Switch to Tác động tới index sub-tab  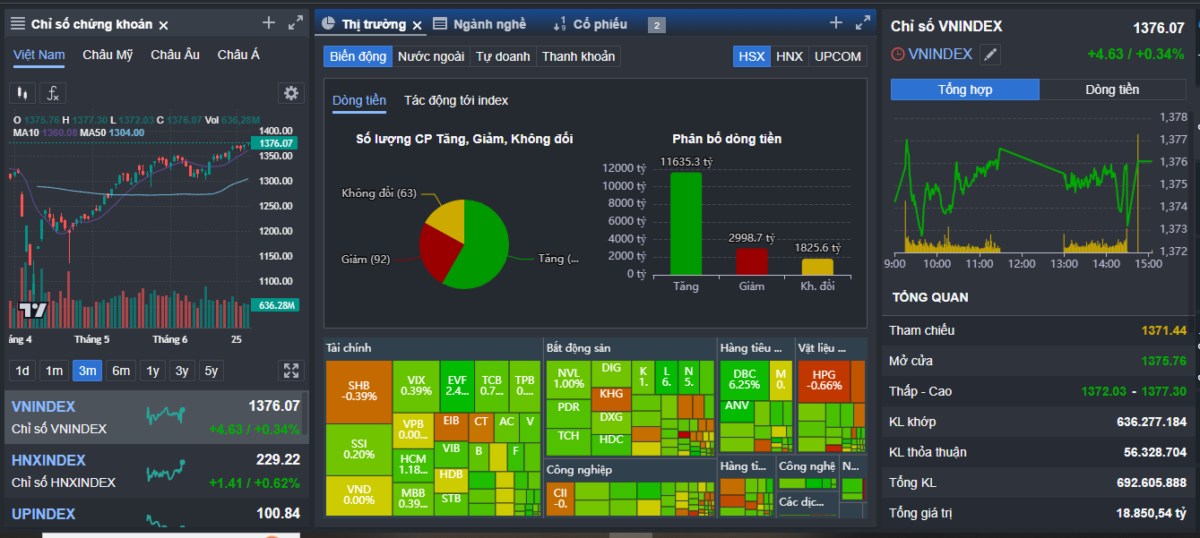[x=456, y=100]
